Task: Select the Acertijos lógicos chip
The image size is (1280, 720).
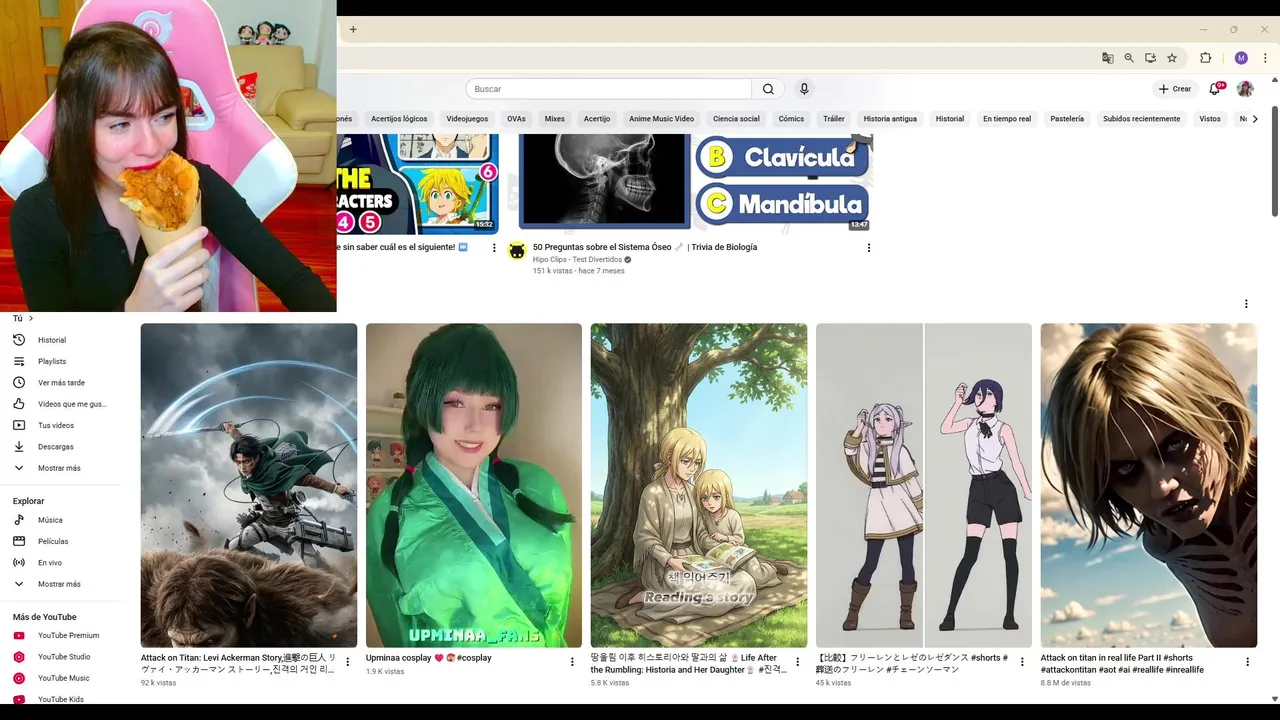Action: (x=399, y=119)
